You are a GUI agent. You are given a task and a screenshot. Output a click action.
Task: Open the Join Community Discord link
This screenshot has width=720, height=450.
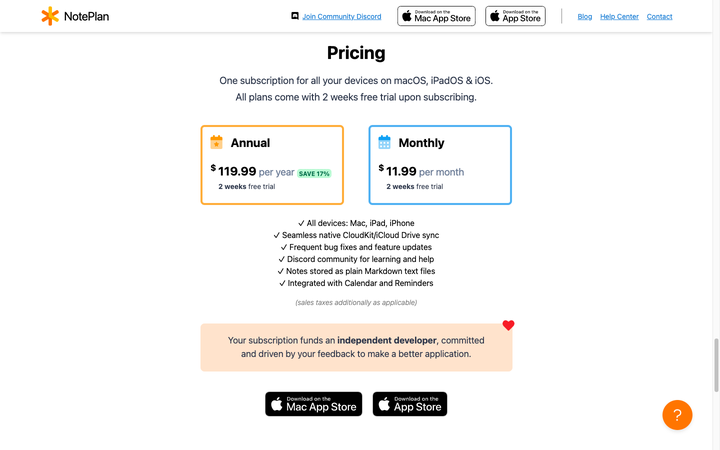click(x=341, y=17)
